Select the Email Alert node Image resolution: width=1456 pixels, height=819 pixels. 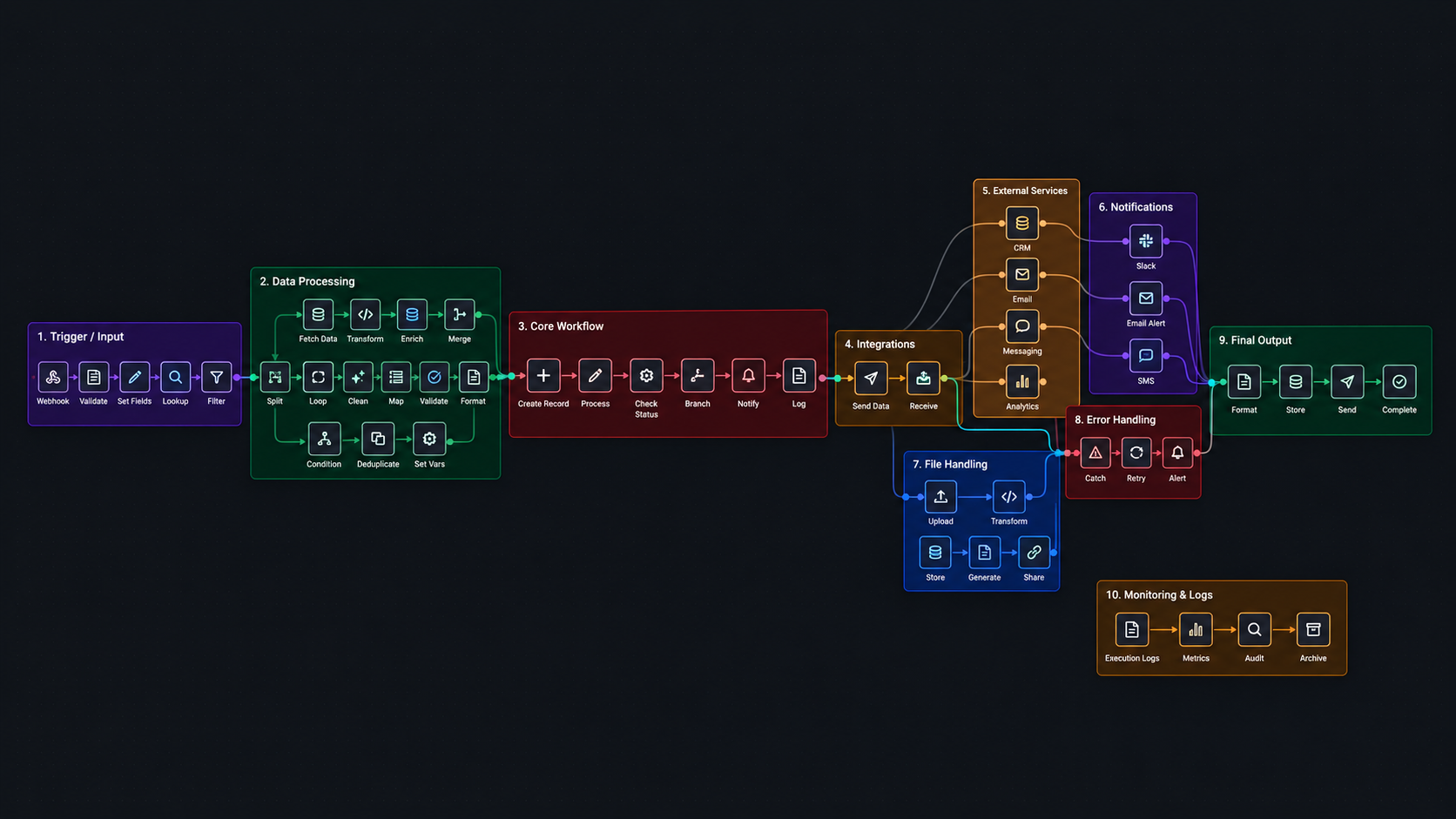coord(1146,299)
